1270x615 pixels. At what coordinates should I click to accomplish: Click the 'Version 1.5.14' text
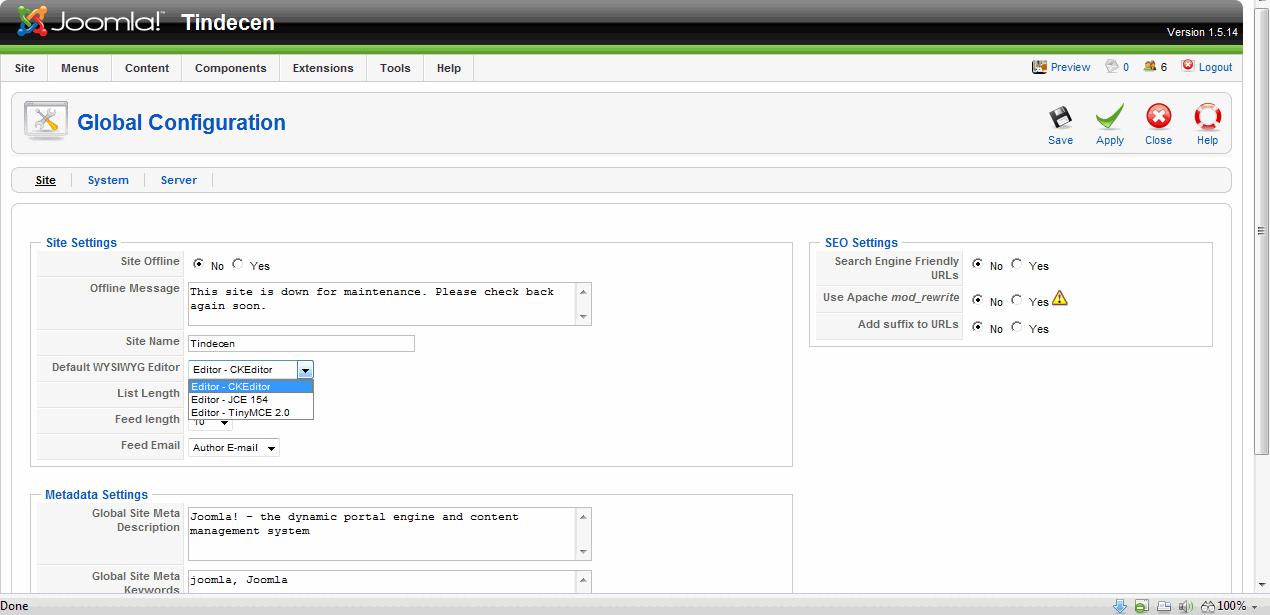coord(1202,32)
